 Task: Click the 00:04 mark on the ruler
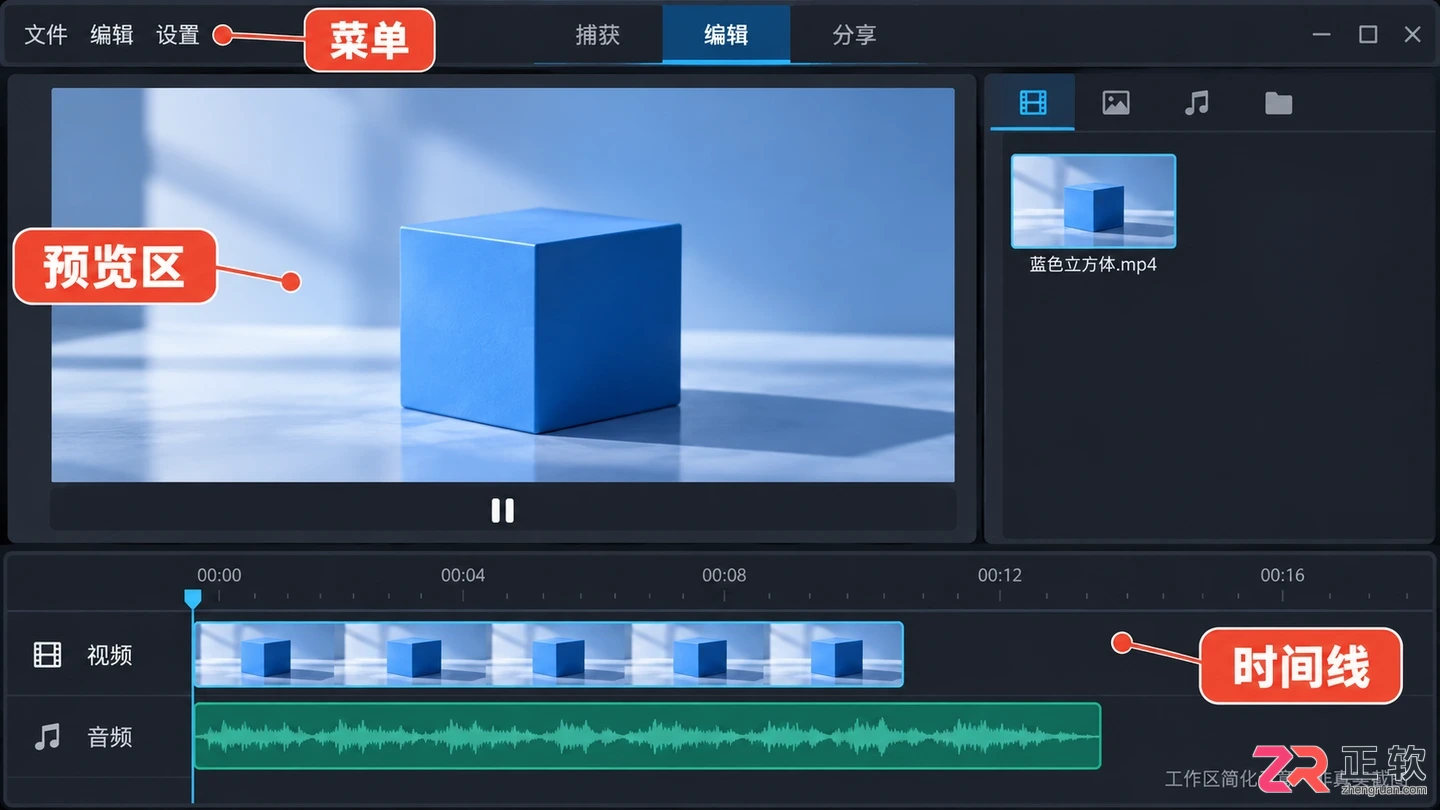(x=463, y=575)
